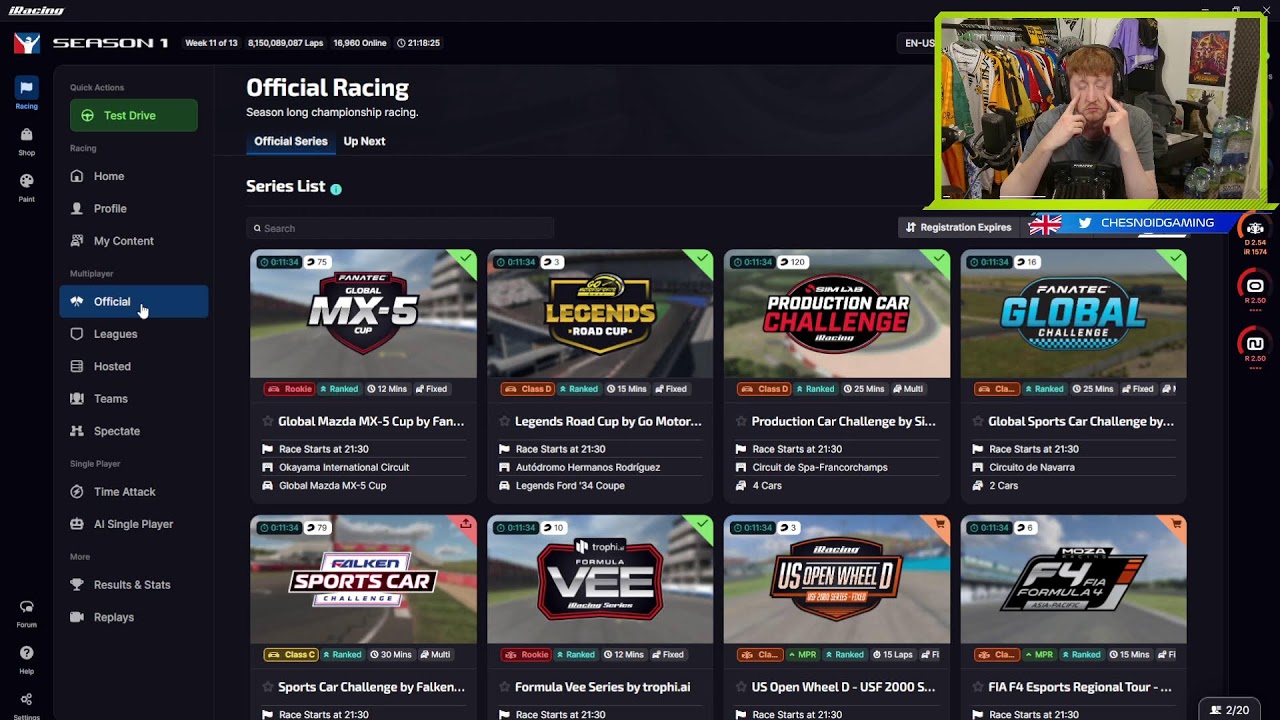
Task: Click the "Circuit de Spa-Francorchamps" track text
Action: tap(820, 467)
